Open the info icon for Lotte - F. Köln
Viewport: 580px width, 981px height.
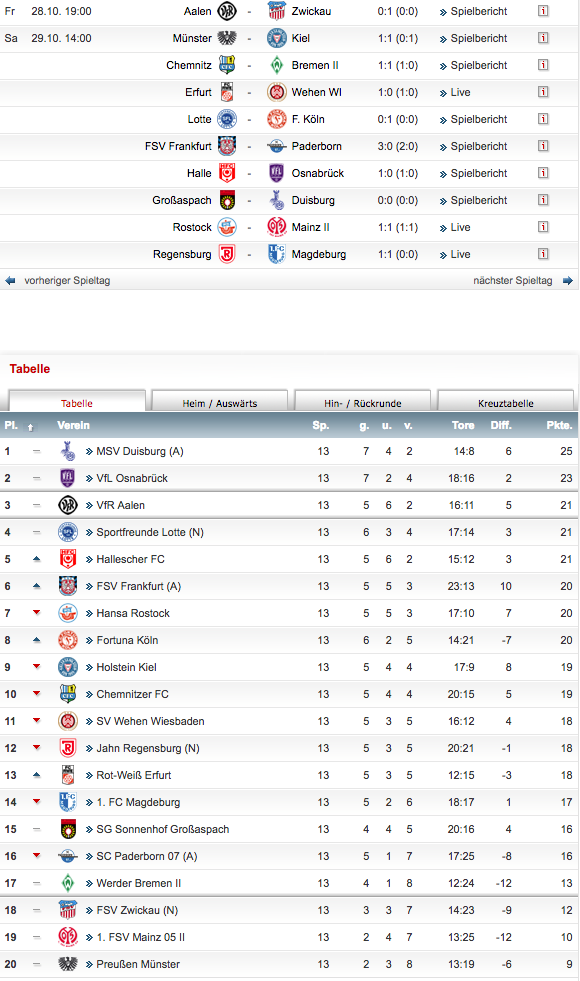(x=543, y=119)
